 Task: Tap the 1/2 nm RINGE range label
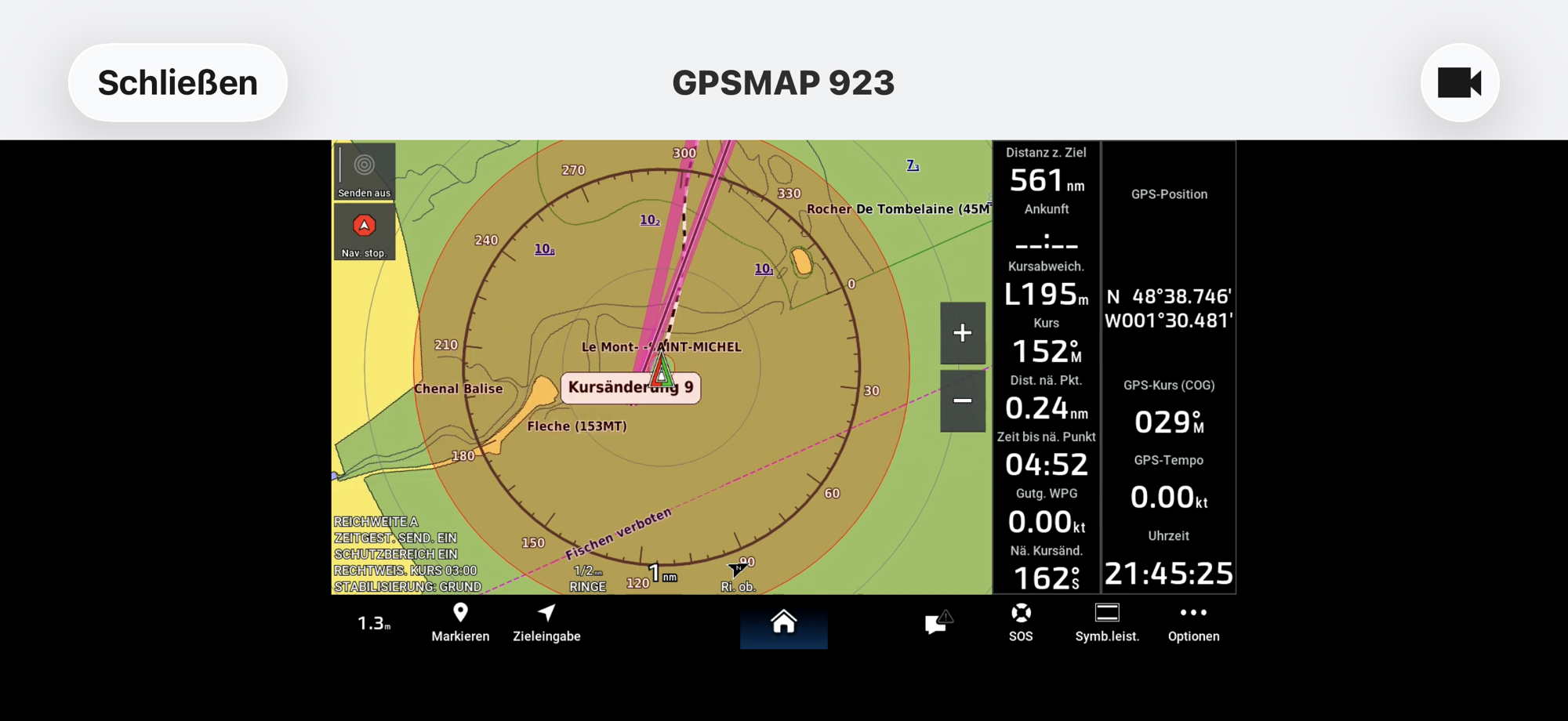point(588,578)
